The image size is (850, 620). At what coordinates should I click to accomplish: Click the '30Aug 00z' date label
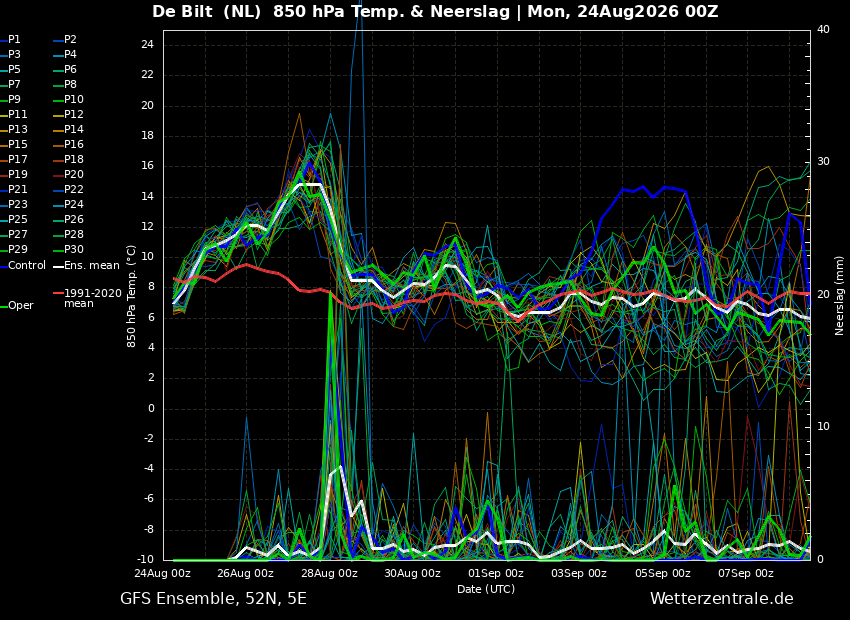[413, 573]
